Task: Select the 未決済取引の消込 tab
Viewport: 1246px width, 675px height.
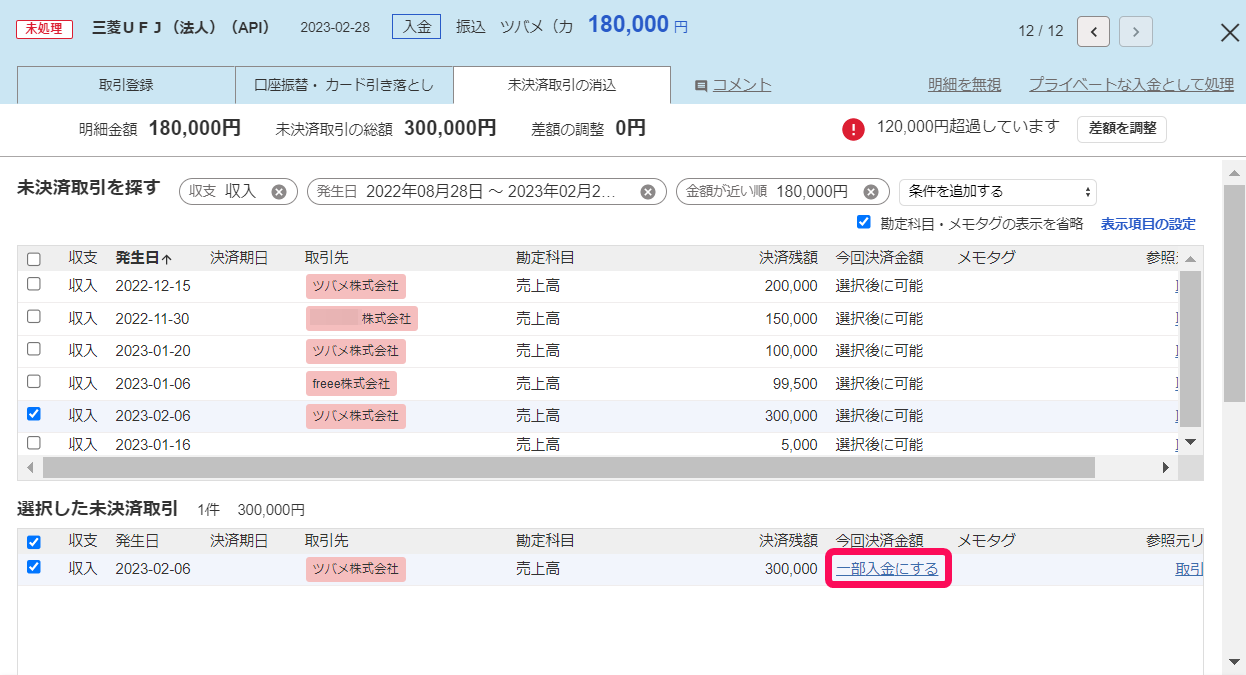Action: coord(562,85)
